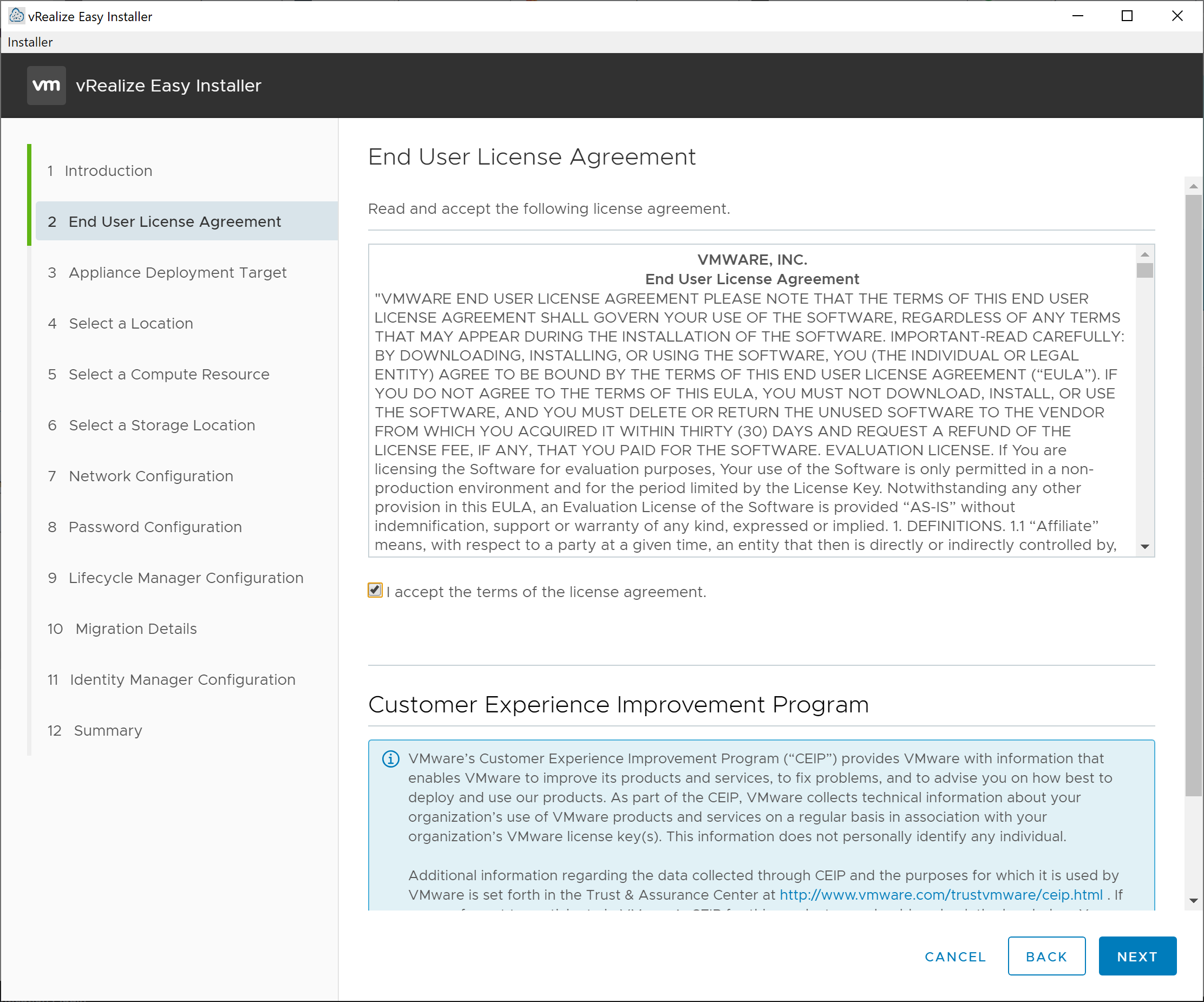Click the vRealize installer title bar icon

(16, 16)
